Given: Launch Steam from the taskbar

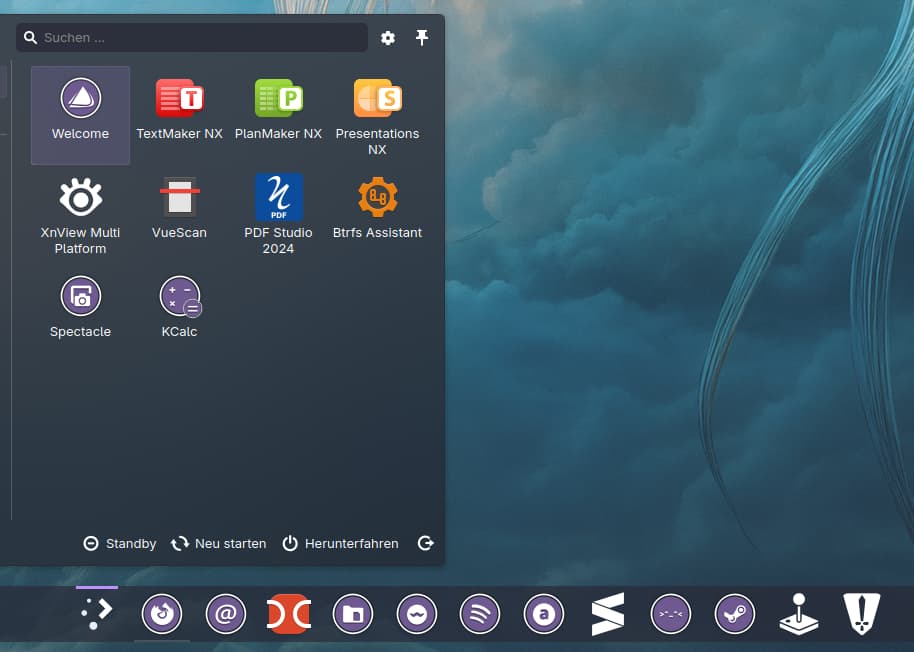Looking at the screenshot, I should [735, 614].
